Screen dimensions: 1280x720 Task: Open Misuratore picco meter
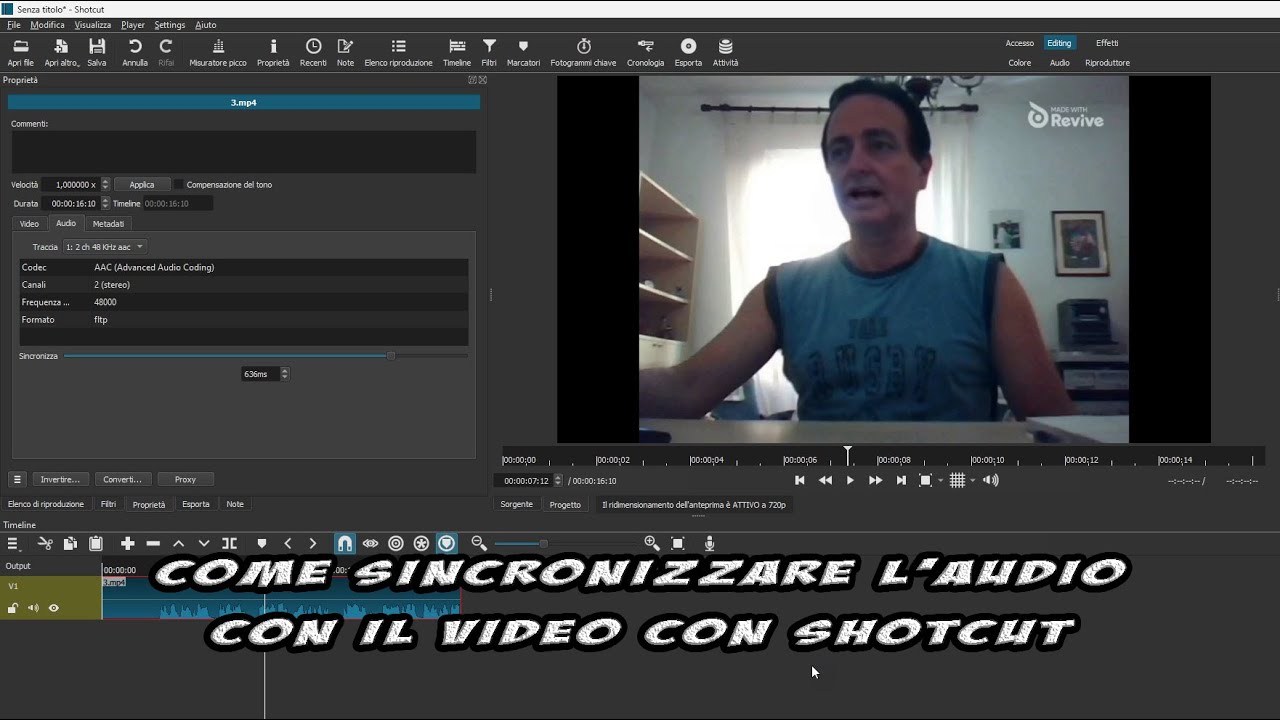218,53
